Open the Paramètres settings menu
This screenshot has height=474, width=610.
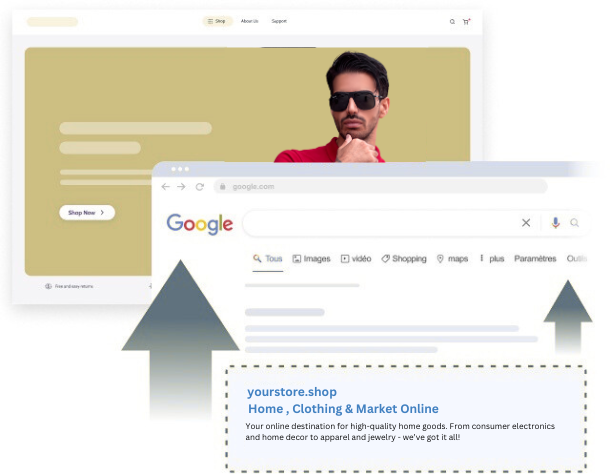[x=535, y=259]
